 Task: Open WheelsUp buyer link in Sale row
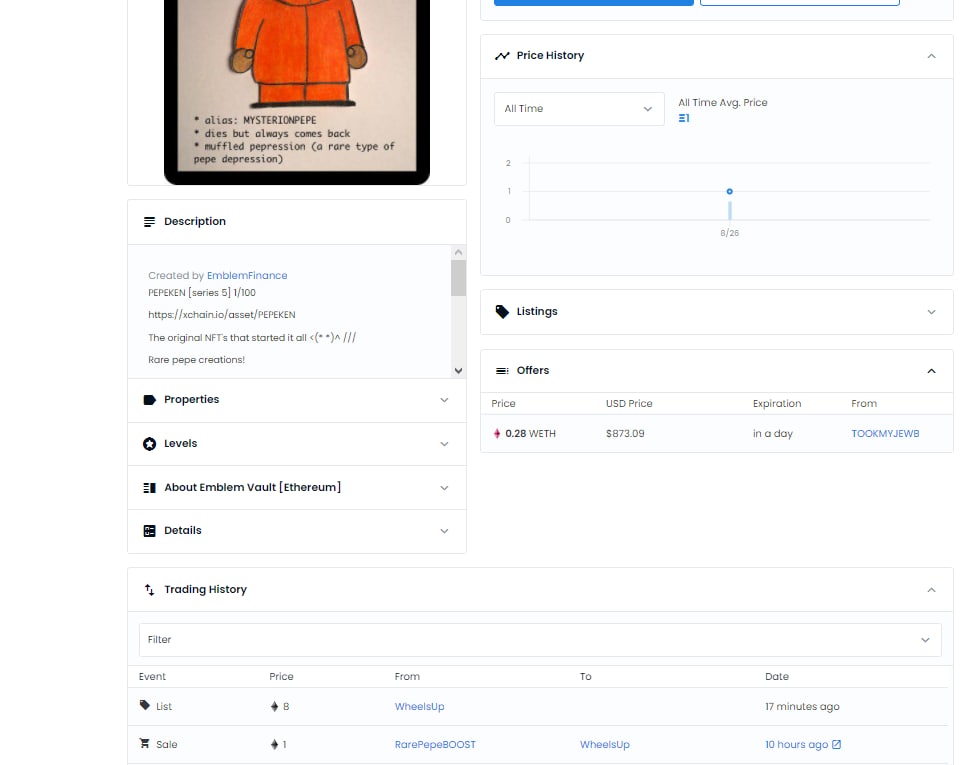[x=605, y=745]
